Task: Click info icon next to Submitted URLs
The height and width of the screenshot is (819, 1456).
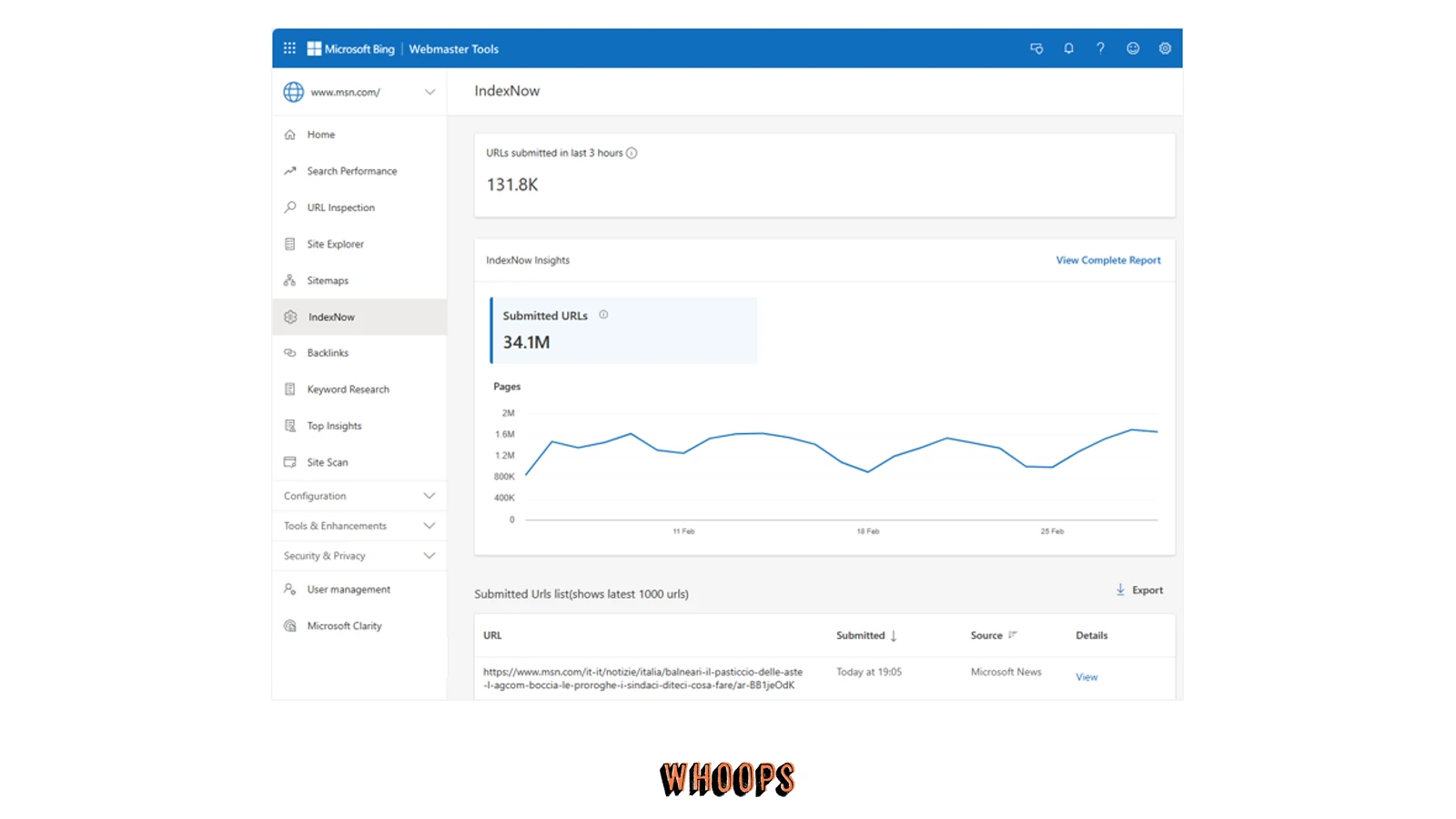Action: tap(603, 315)
